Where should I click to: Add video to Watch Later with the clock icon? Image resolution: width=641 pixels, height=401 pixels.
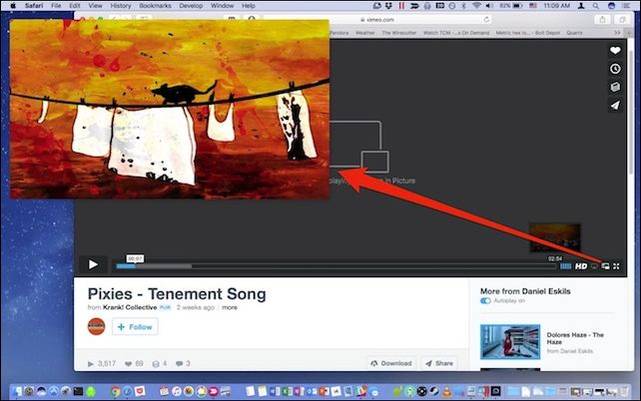click(615, 69)
